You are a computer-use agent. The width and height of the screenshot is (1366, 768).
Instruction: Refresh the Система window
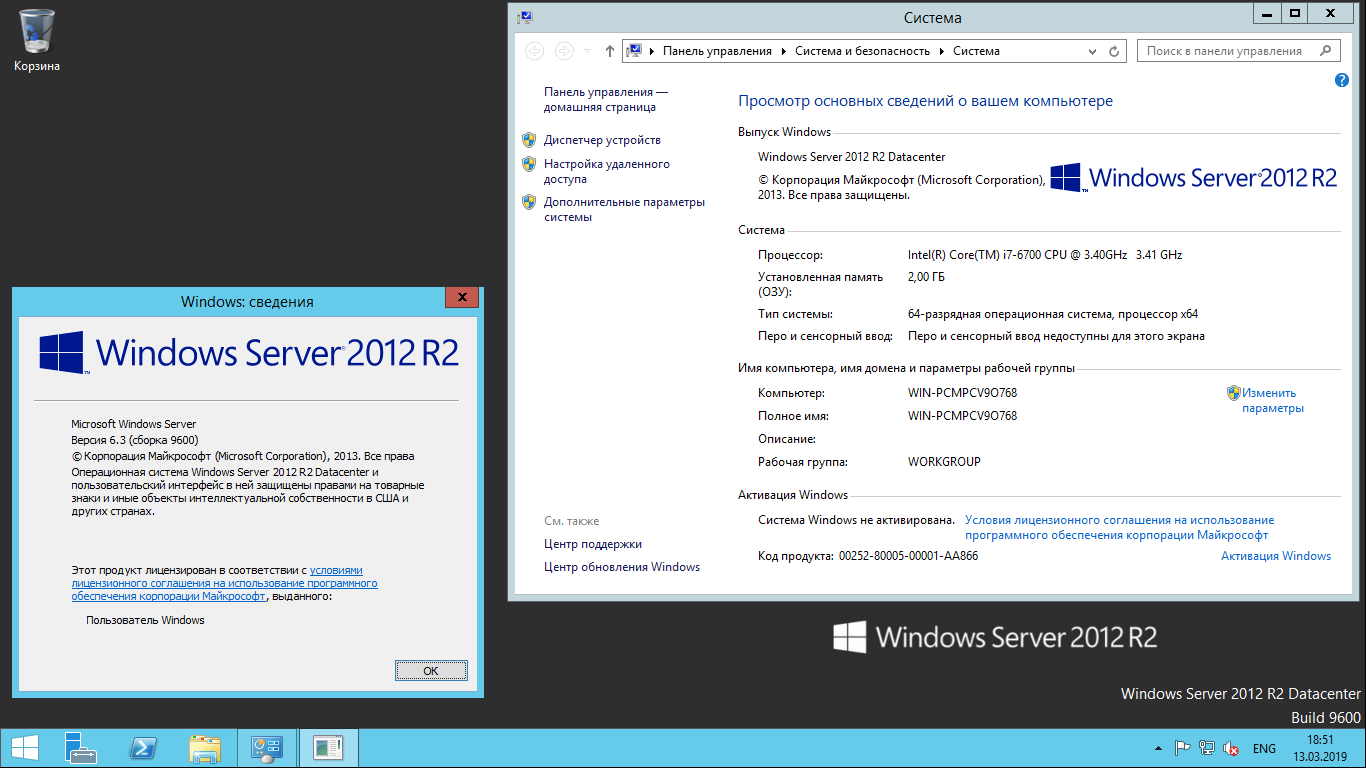click(1116, 51)
